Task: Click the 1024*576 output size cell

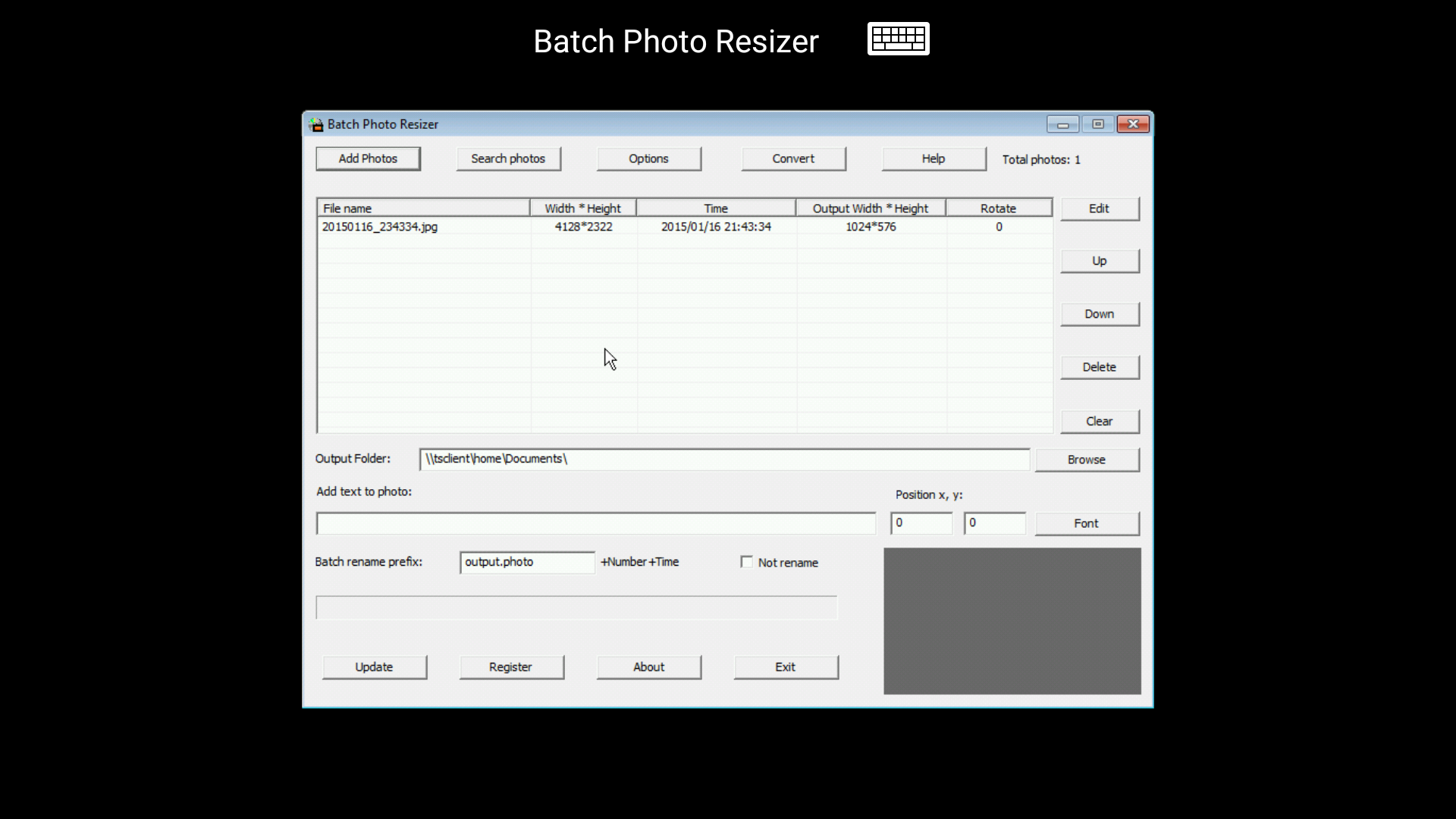Action: [871, 227]
